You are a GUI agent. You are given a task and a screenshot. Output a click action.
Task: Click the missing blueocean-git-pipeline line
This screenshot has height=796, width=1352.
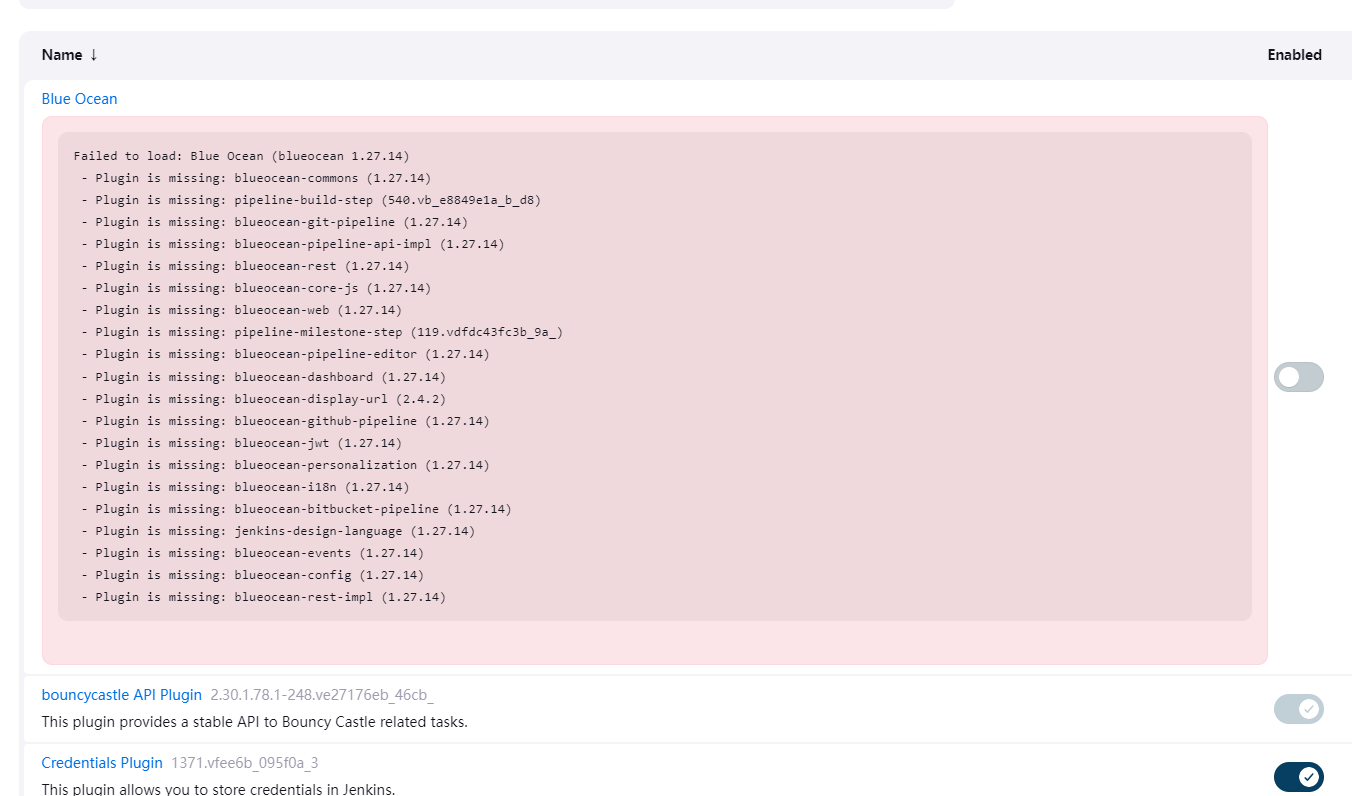pos(274,222)
